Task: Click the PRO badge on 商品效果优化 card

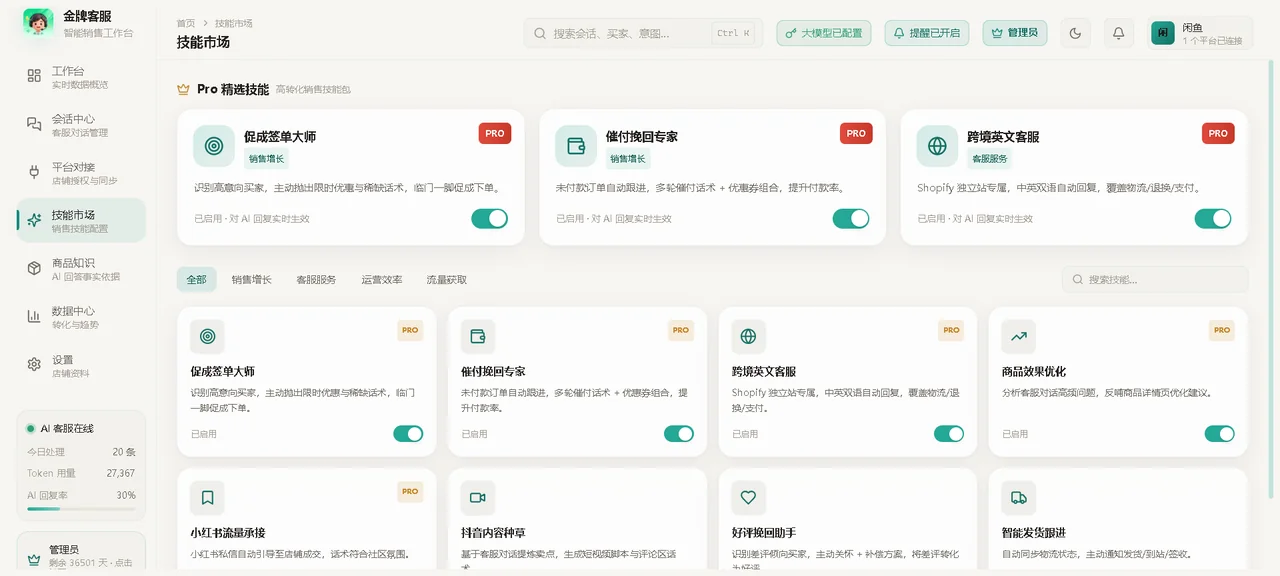Action: click(x=1221, y=330)
